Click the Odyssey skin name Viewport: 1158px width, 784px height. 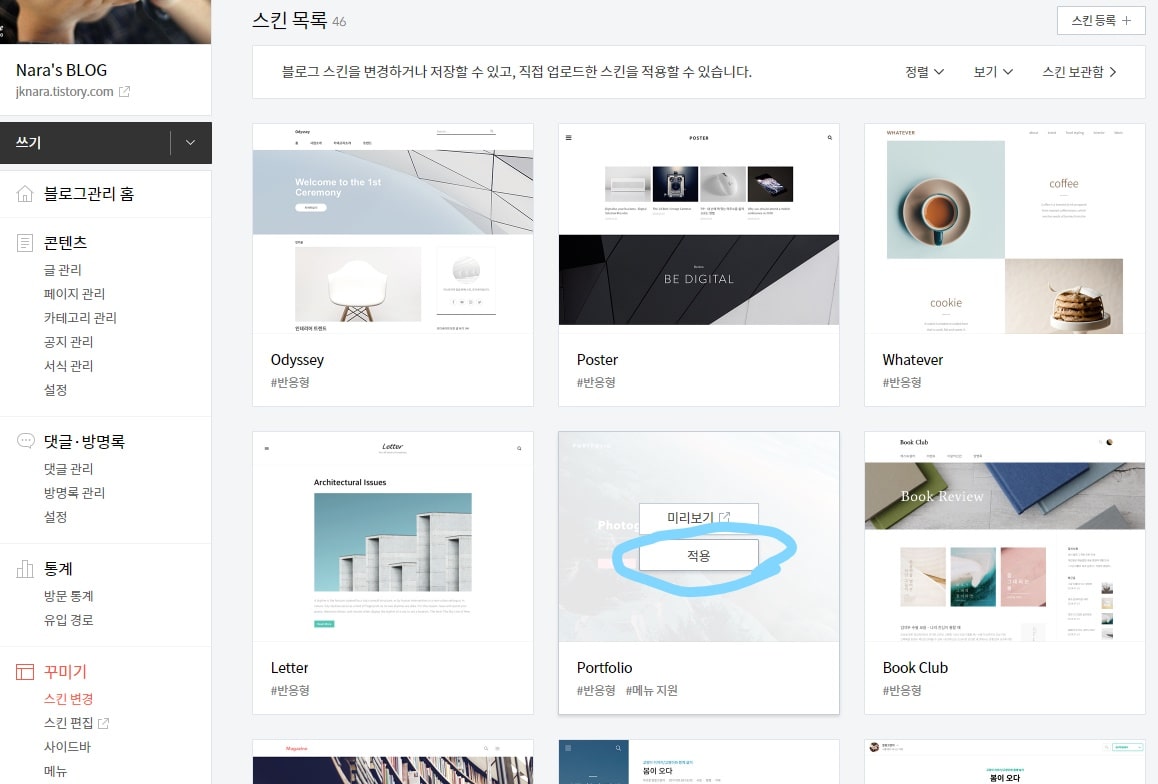(x=298, y=360)
